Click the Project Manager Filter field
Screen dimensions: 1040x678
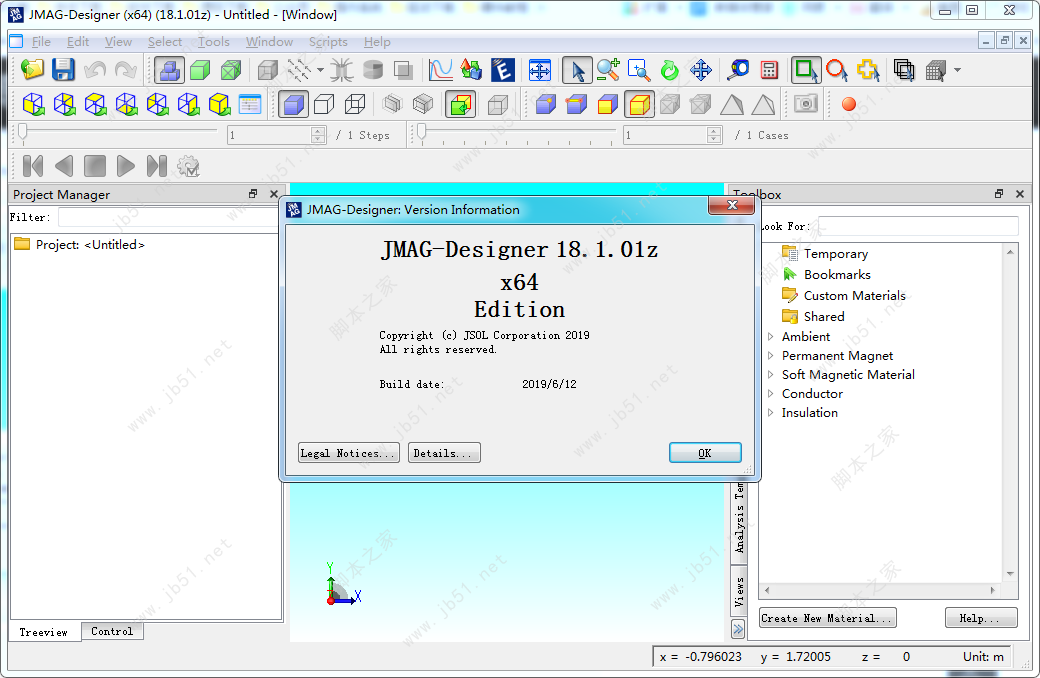(168, 217)
